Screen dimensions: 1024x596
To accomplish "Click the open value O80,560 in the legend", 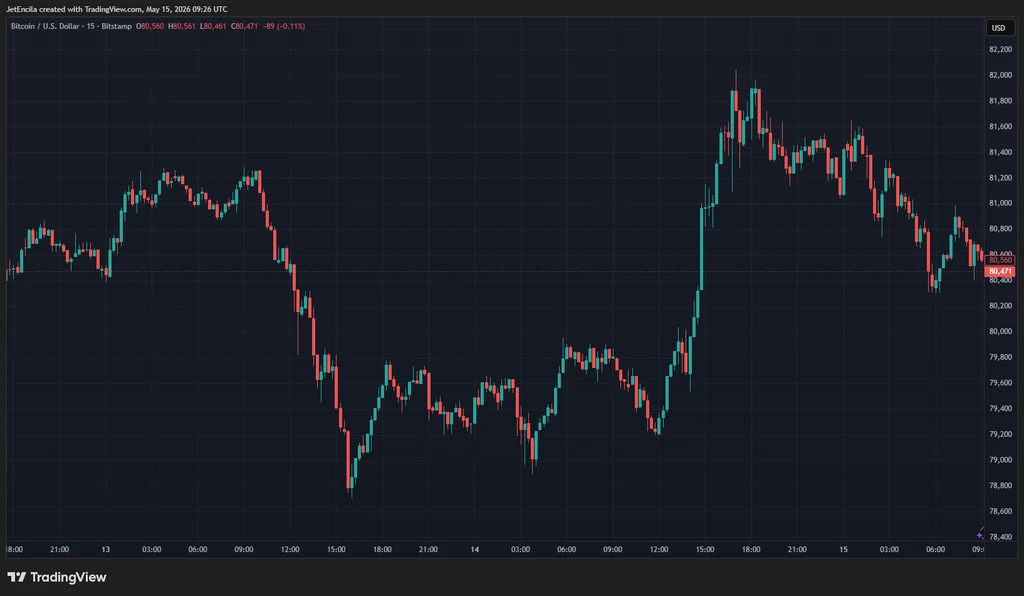I will [x=150, y=26].
